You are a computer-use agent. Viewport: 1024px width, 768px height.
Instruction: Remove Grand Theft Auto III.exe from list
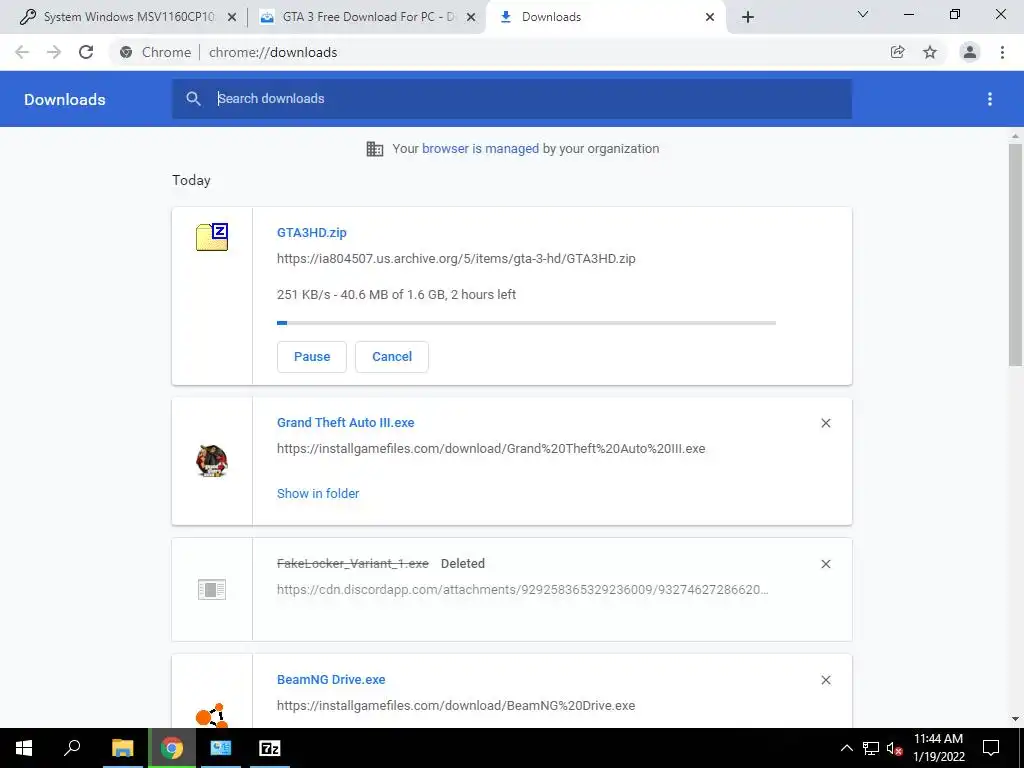(826, 423)
